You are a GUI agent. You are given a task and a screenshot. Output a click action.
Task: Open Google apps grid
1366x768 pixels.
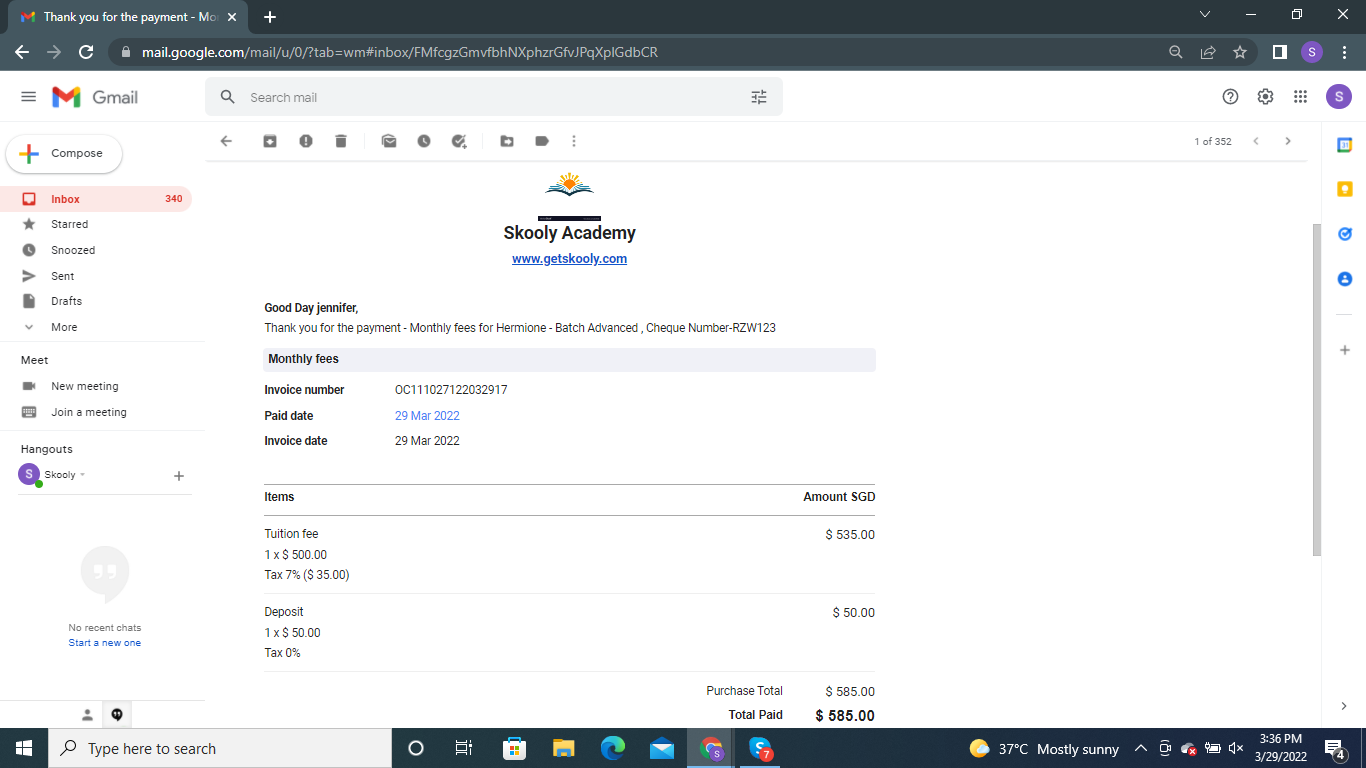(1300, 97)
